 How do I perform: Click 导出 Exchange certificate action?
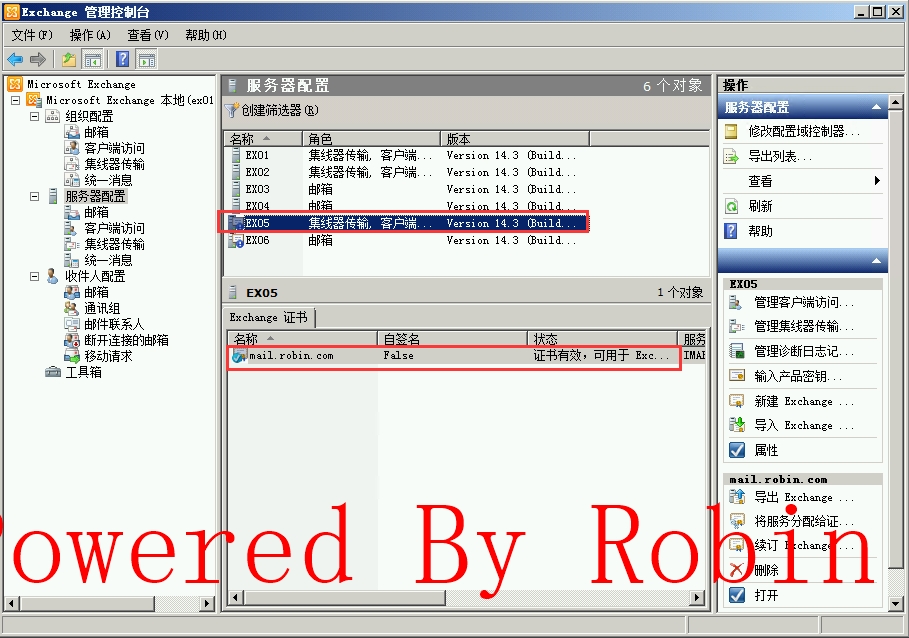pos(803,497)
